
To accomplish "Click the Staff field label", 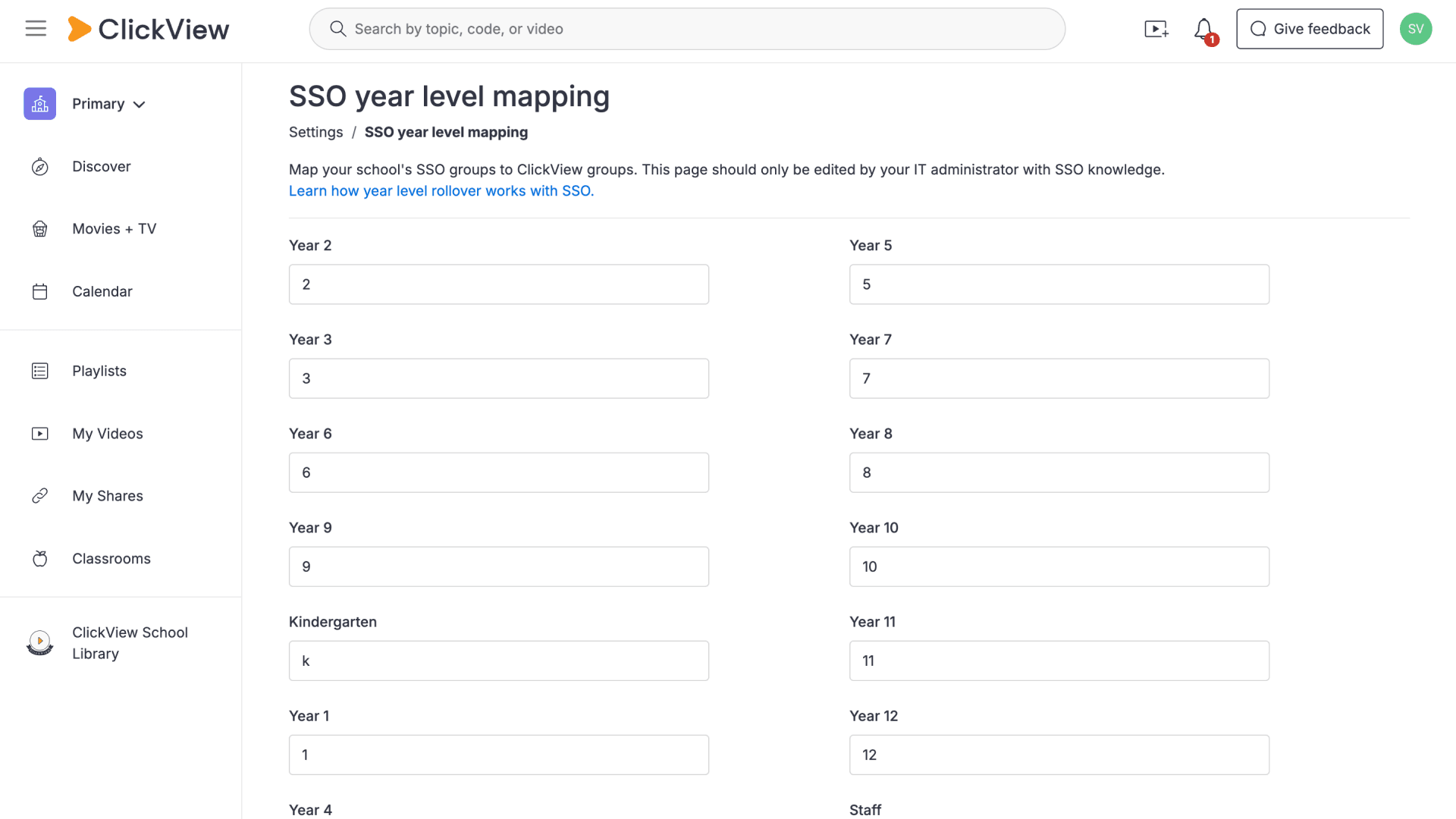I will coord(865,810).
